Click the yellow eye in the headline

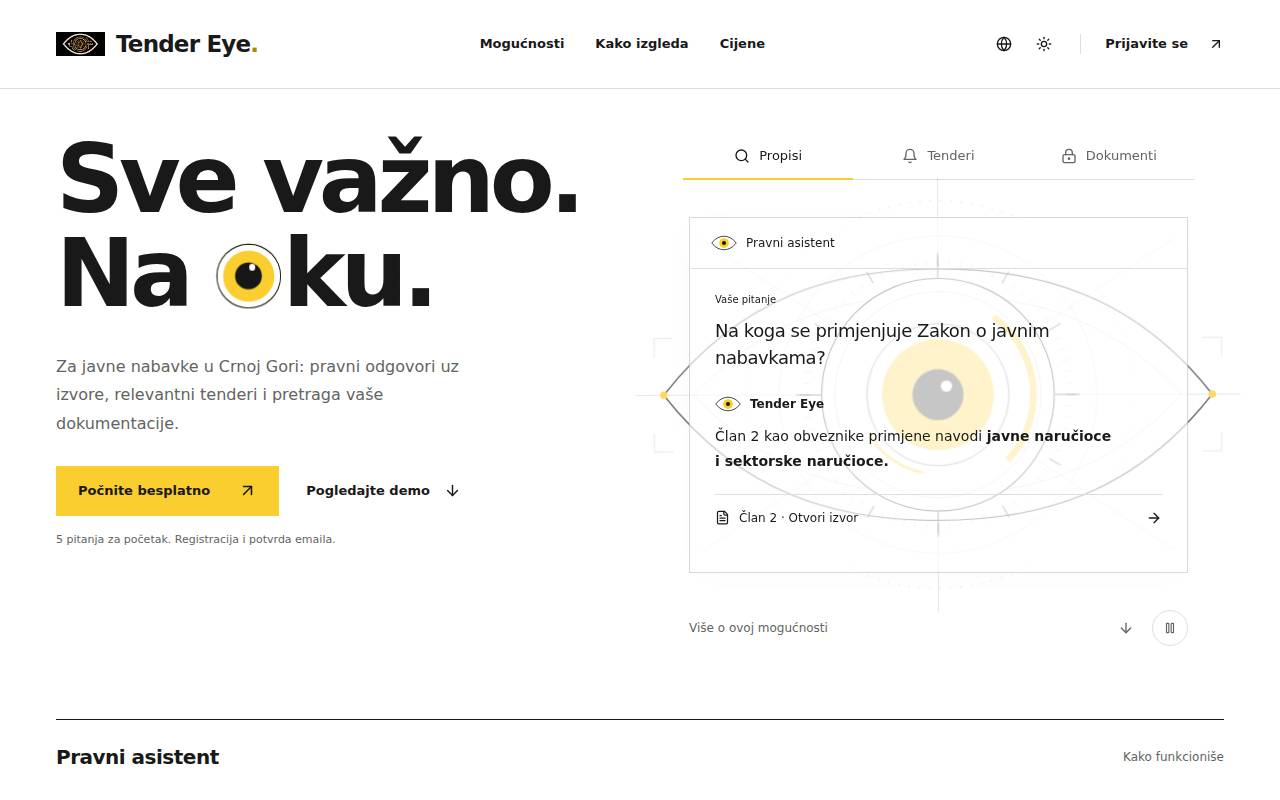pyautogui.click(x=249, y=276)
